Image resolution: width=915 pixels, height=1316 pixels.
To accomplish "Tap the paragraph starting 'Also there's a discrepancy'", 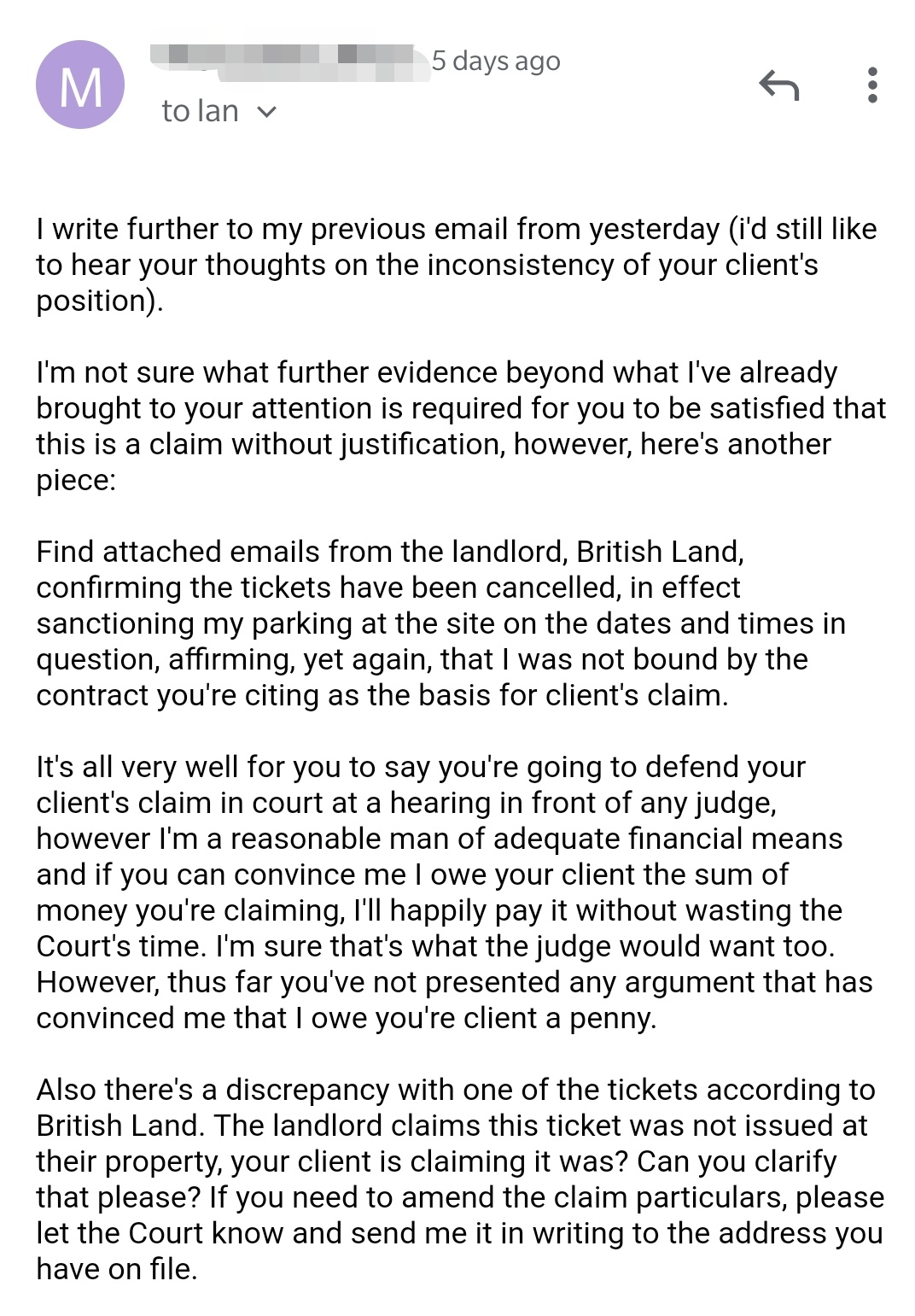I will [x=460, y=1179].
